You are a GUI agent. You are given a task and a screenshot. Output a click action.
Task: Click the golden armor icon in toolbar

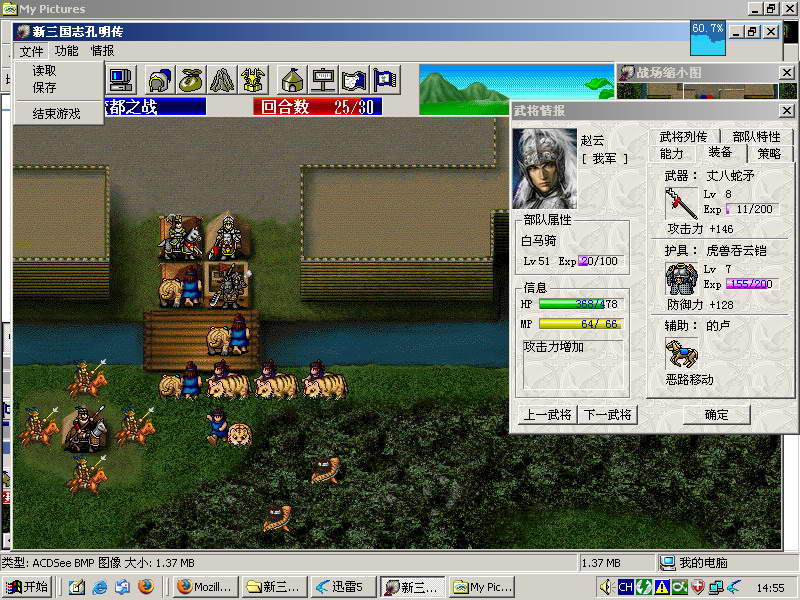coord(253,80)
